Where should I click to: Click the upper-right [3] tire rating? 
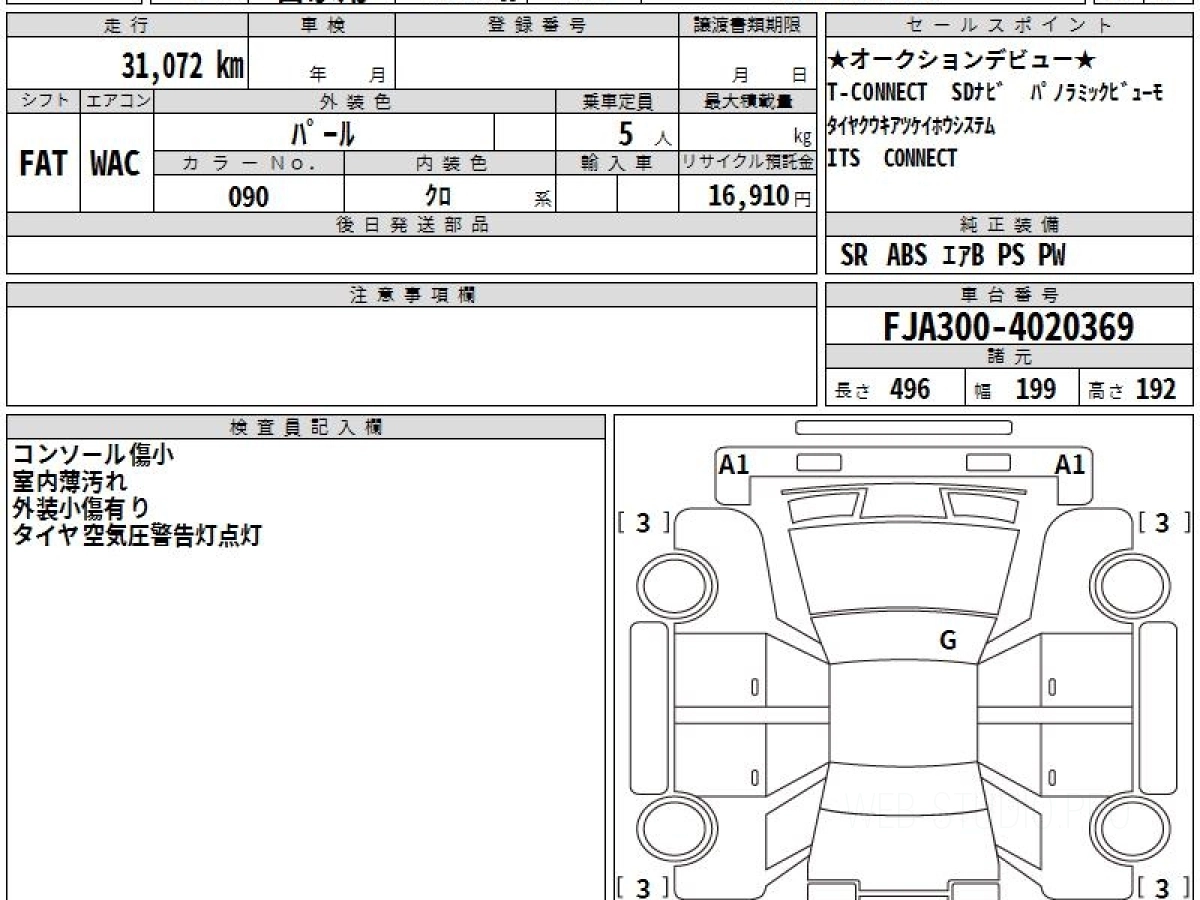(x=1162, y=522)
